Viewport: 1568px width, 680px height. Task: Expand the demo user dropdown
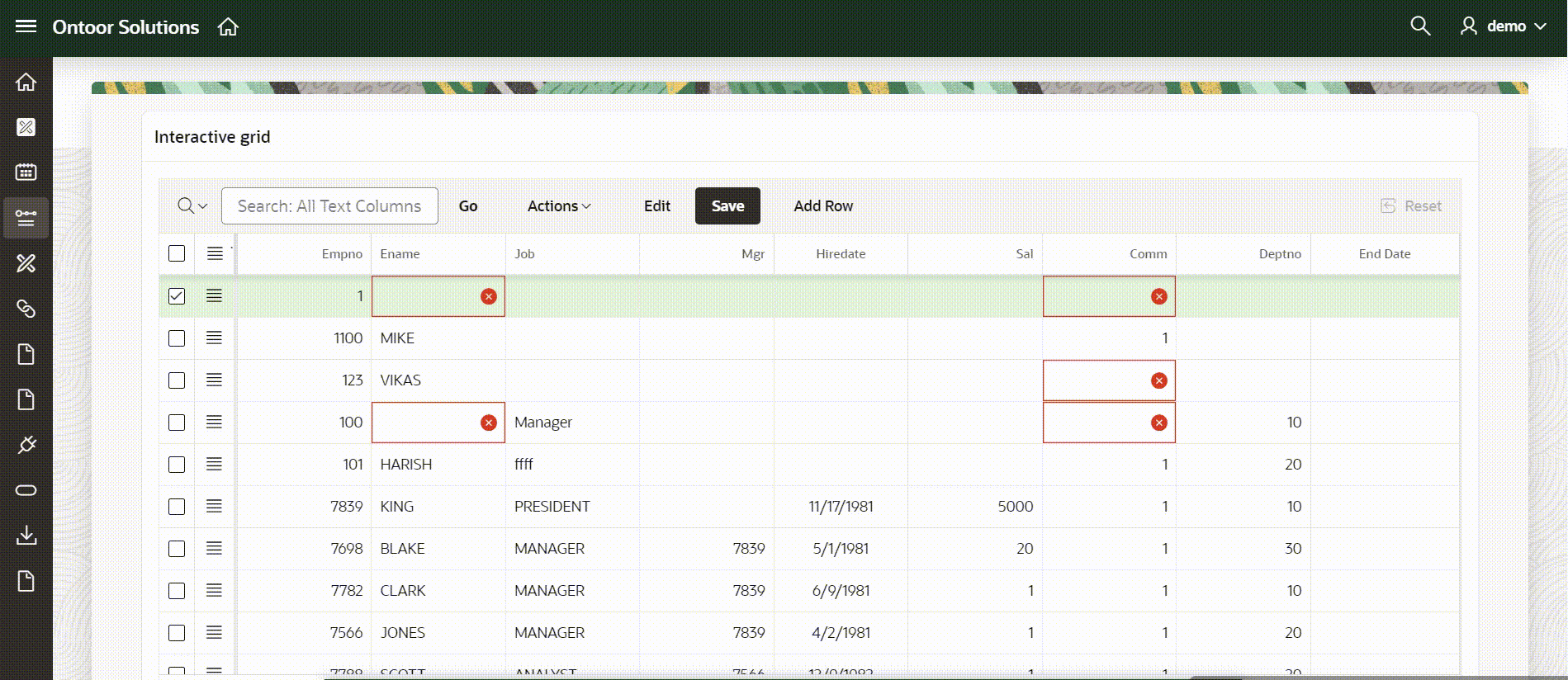point(1504,26)
